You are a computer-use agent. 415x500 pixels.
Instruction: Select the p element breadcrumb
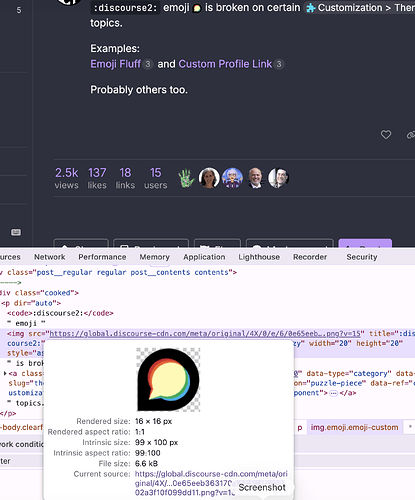(x=300, y=427)
